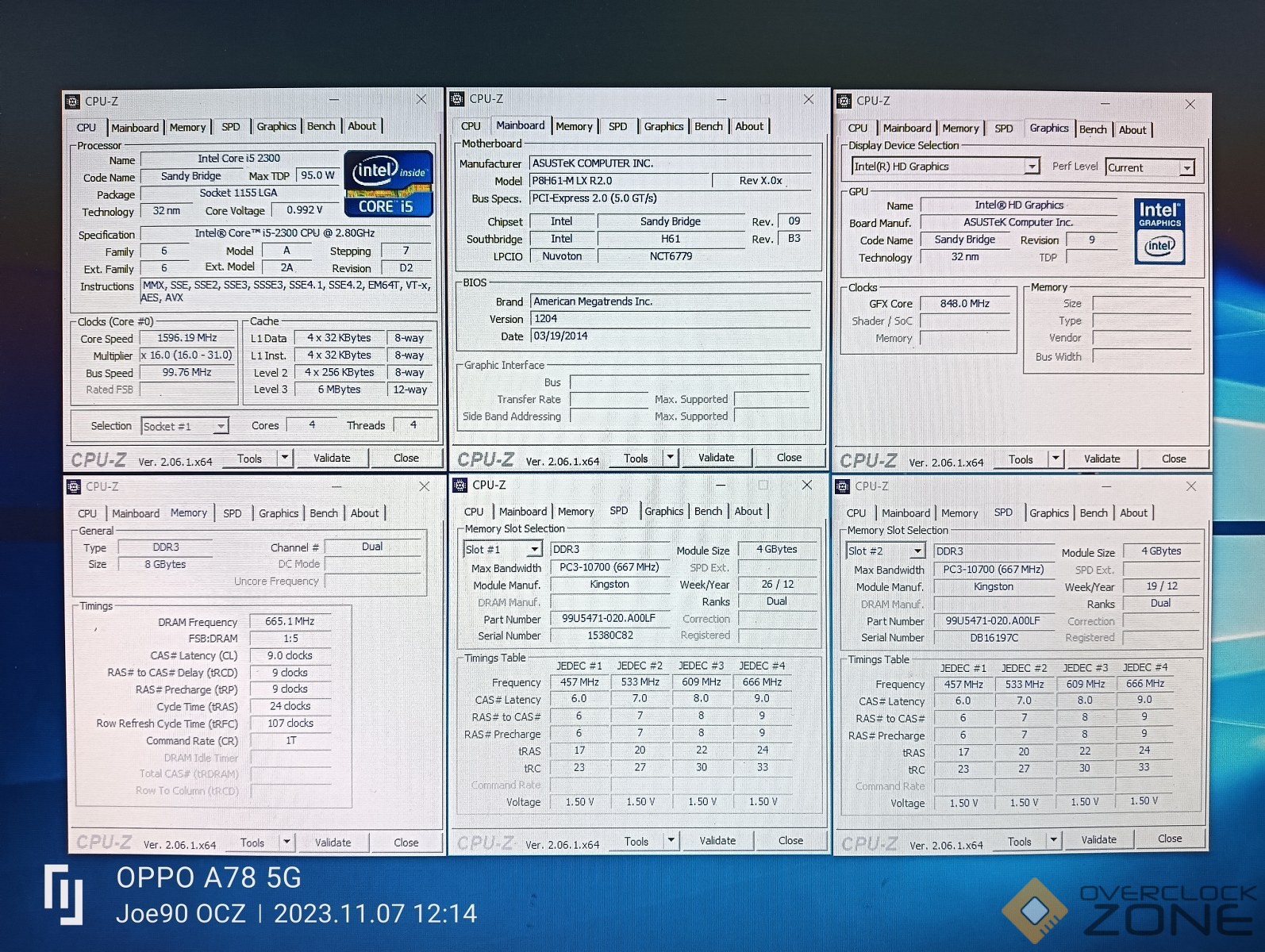This screenshot has width=1265, height=952.
Task: Click the Intel Graphics logo in Graphics window
Action: [1159, 231]
